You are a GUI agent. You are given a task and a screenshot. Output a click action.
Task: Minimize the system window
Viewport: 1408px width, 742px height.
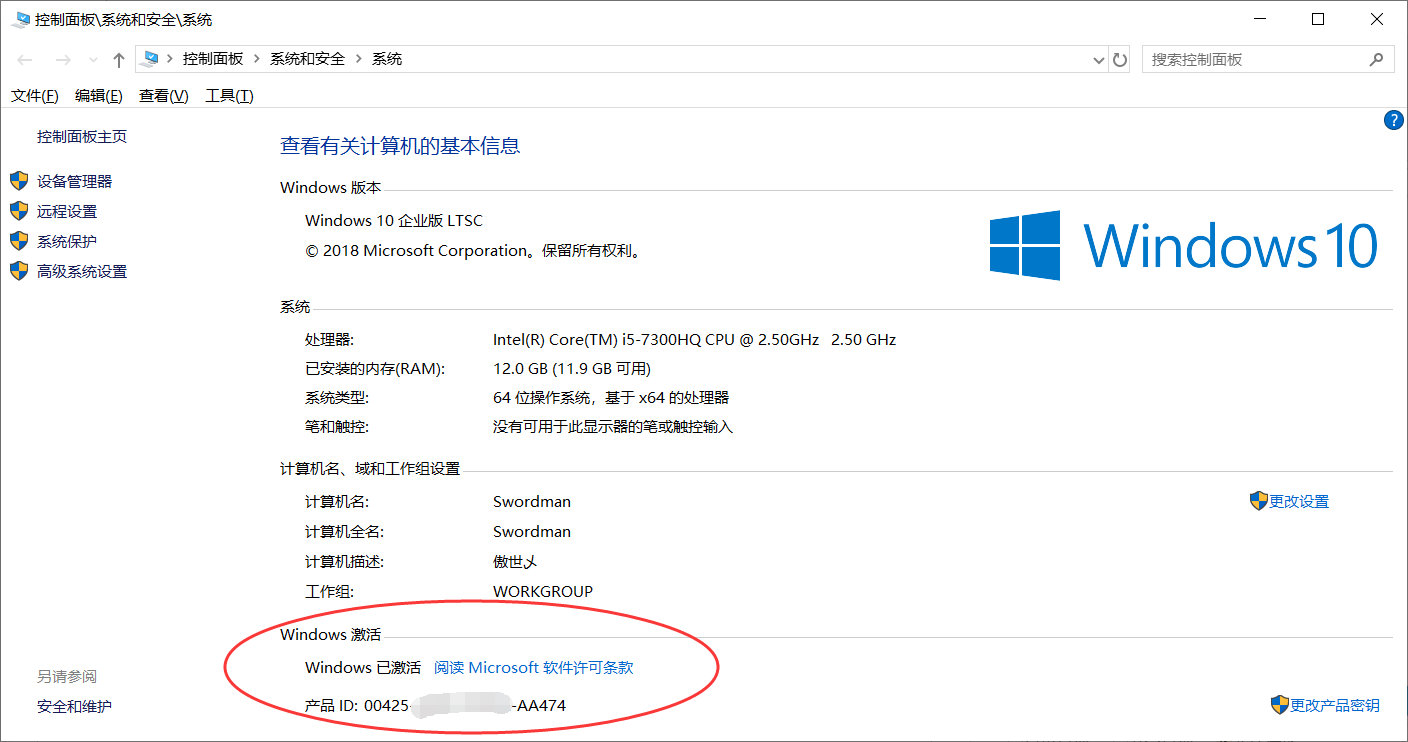click(1261, 19)
